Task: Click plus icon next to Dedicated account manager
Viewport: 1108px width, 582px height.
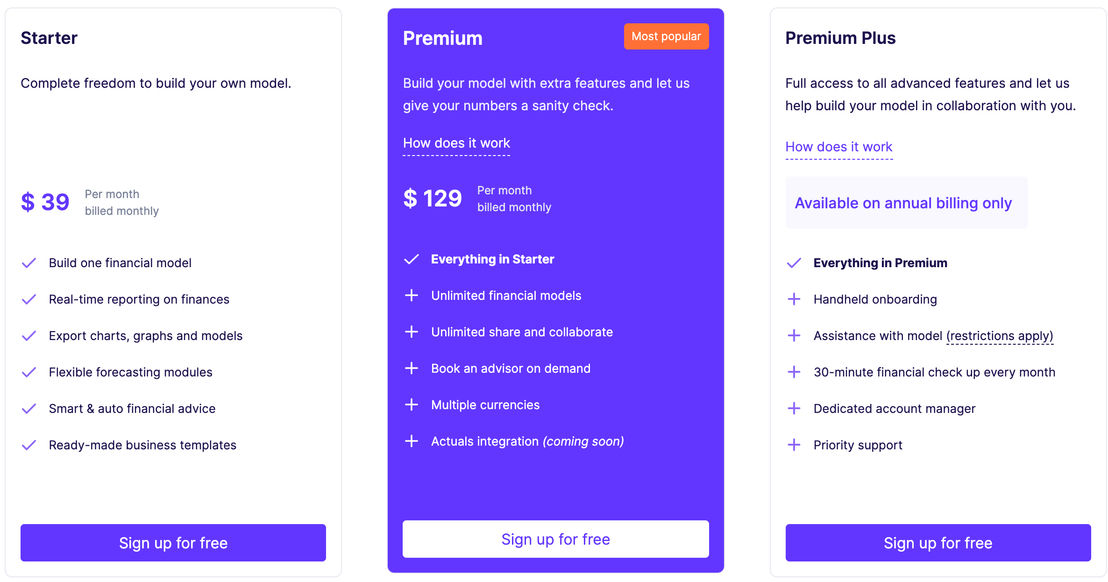Action: 794,408
